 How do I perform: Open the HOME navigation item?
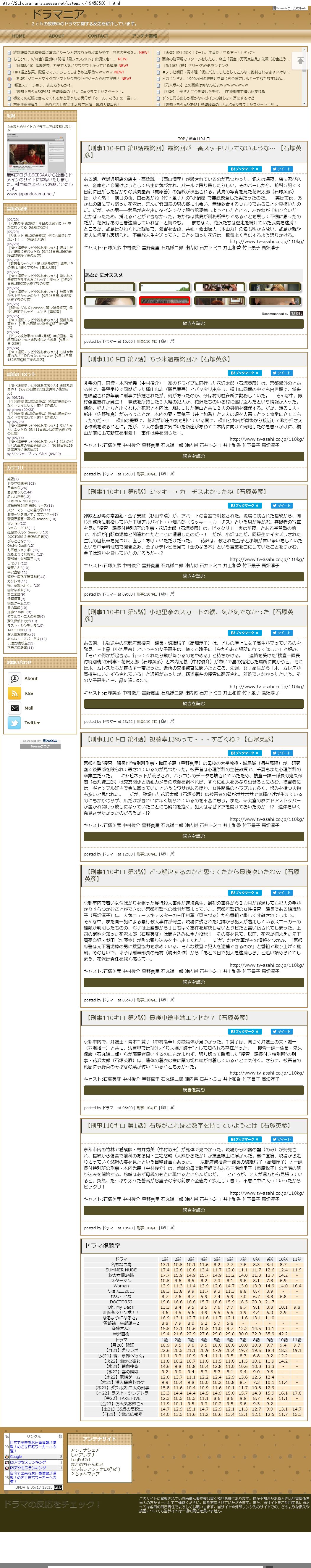pyautogui.click(x=19, y=36)
